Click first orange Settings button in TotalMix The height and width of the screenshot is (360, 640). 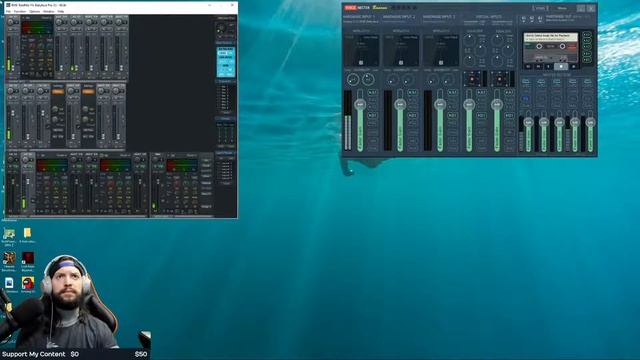coord(58,91)
